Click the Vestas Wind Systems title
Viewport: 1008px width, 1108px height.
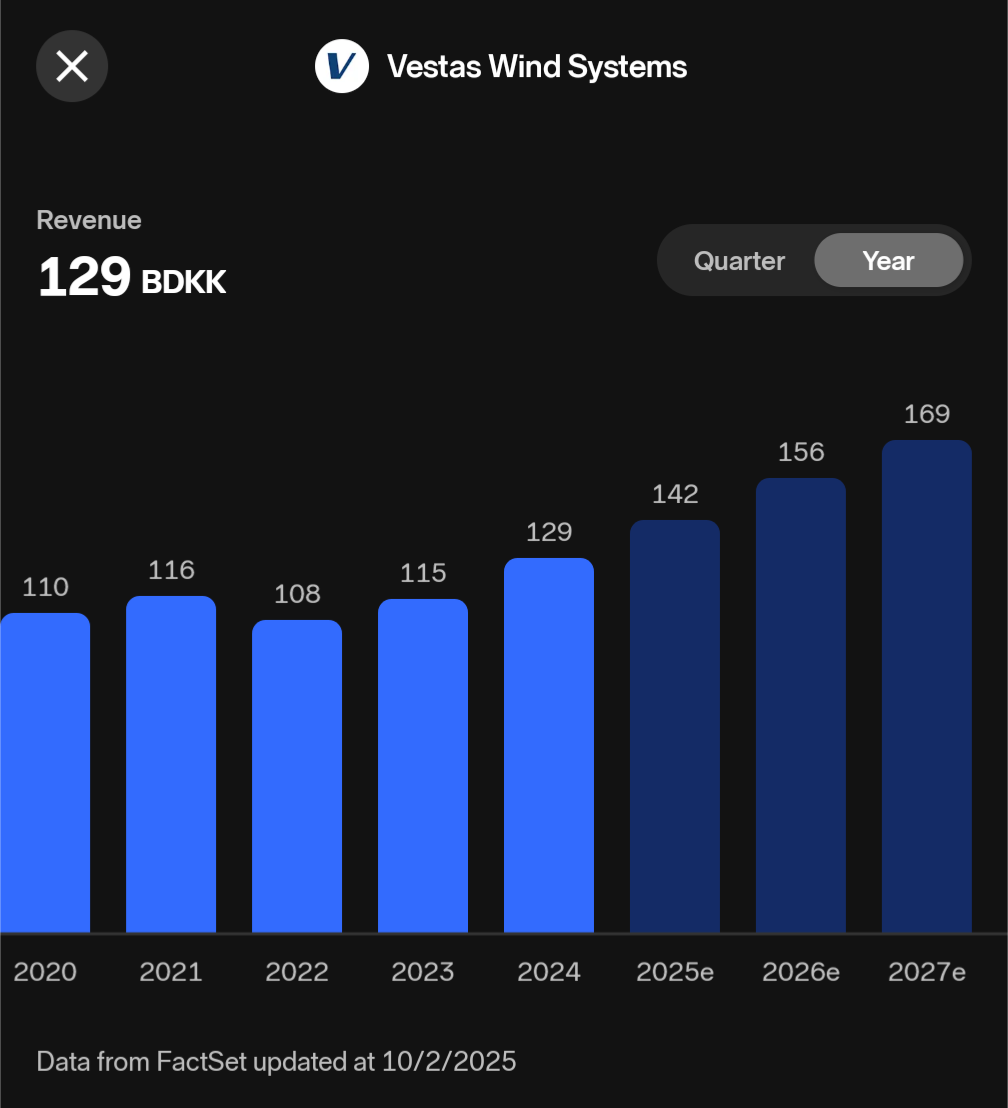pos(537,67)
